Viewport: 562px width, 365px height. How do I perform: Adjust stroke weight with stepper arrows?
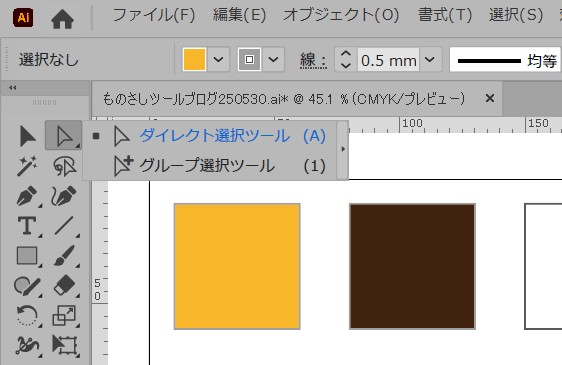pos(346,60)
